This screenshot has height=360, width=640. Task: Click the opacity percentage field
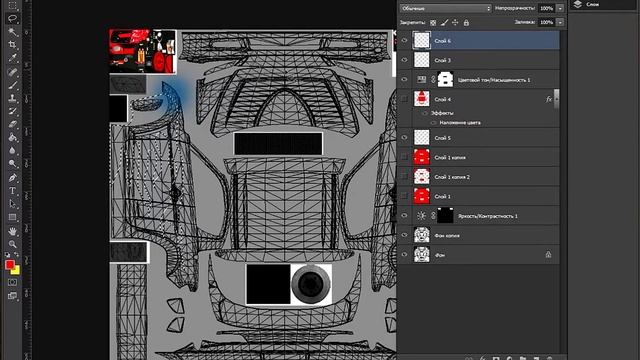pyautogui.click(x=547, y=8)
